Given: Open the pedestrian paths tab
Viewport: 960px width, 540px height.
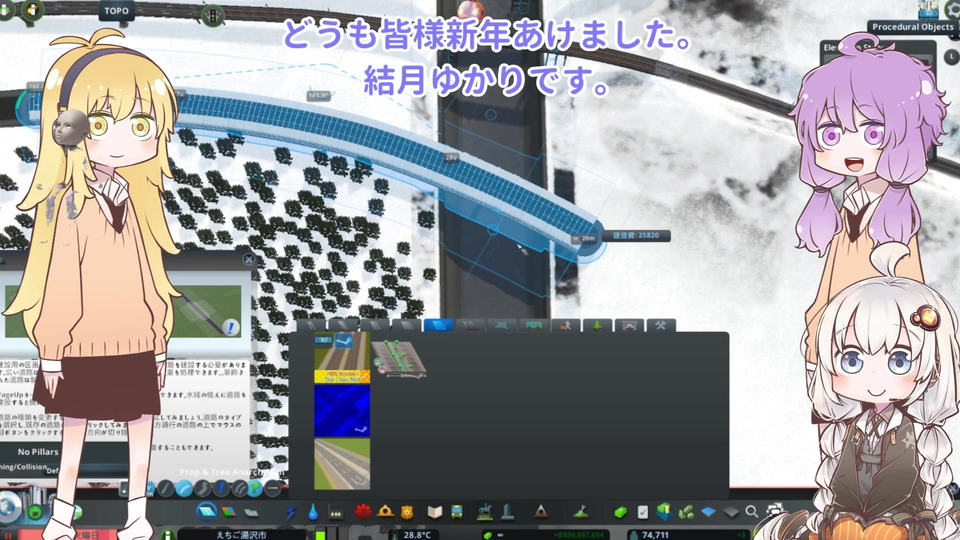Looking at the screenshot, I should click(566, 325).
